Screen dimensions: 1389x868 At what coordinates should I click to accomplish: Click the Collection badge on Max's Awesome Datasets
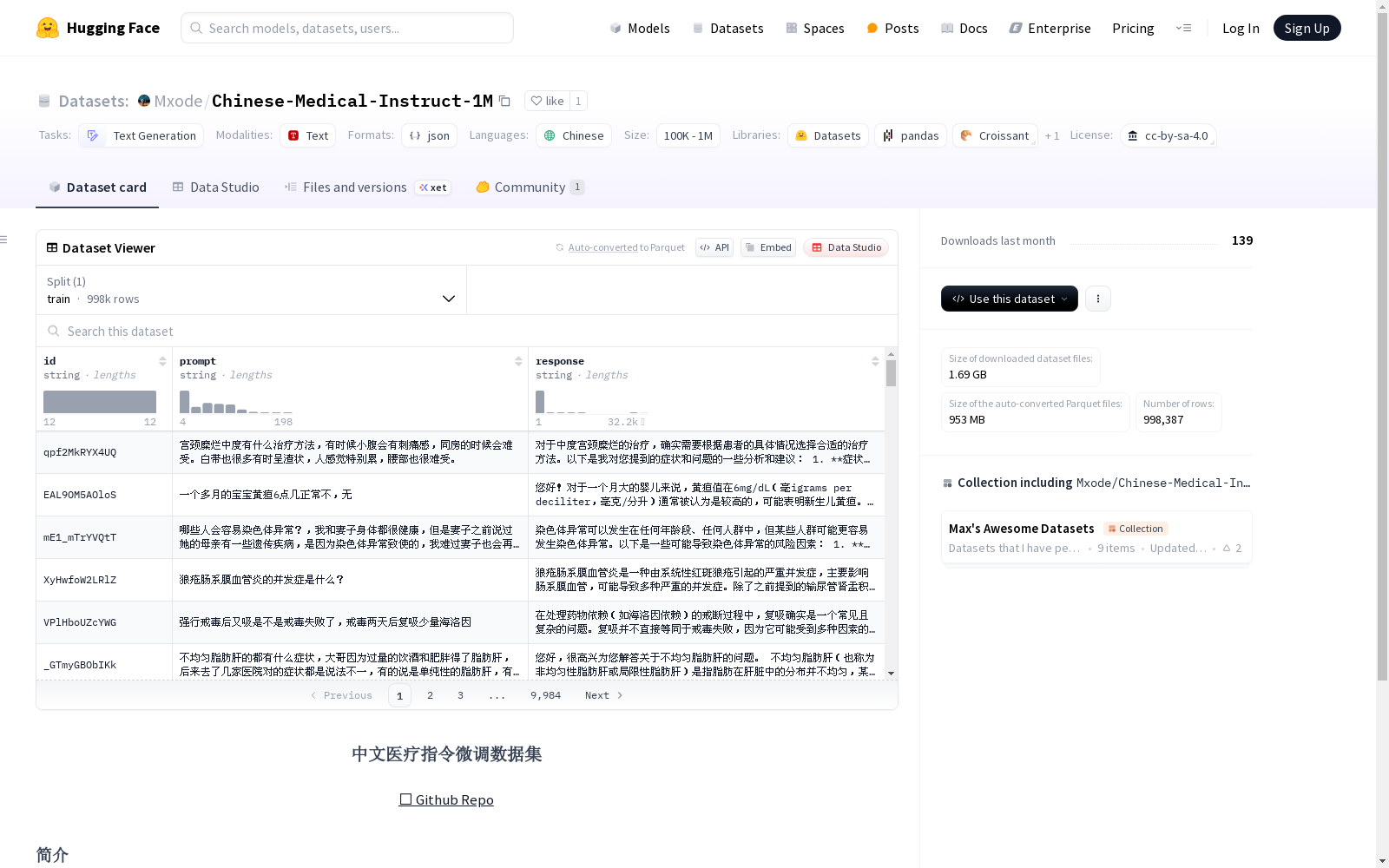[1136, 529]
